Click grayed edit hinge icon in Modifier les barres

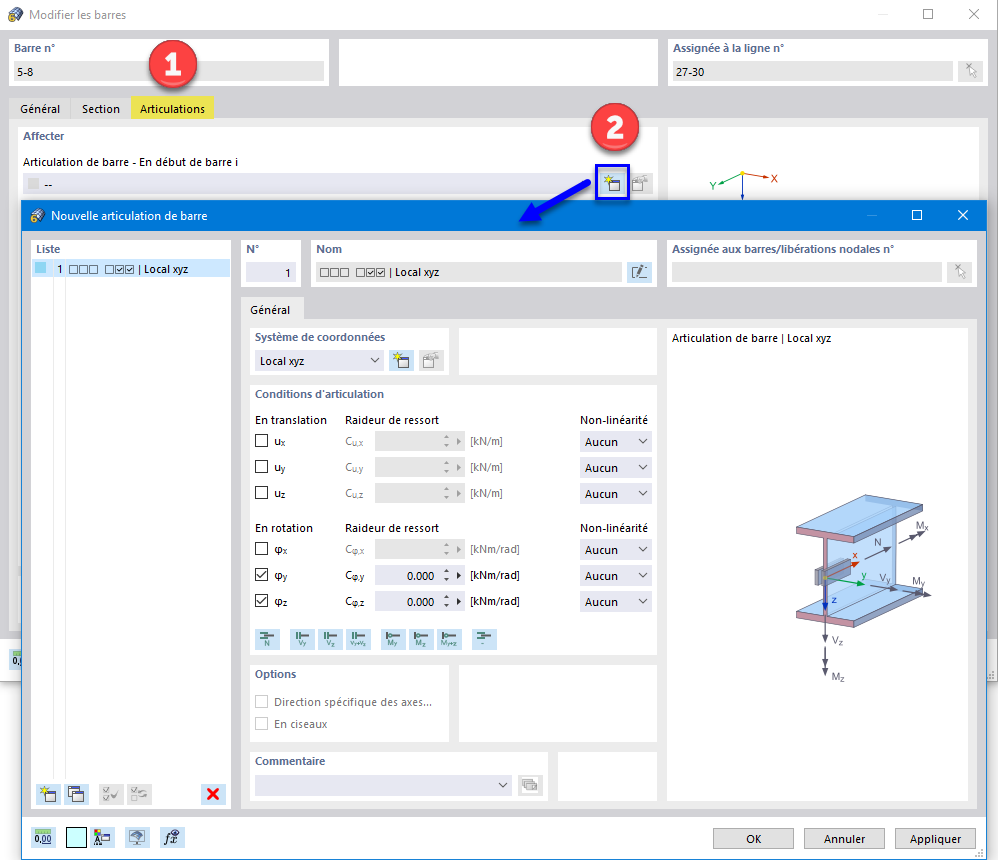(x=640, y=184)
